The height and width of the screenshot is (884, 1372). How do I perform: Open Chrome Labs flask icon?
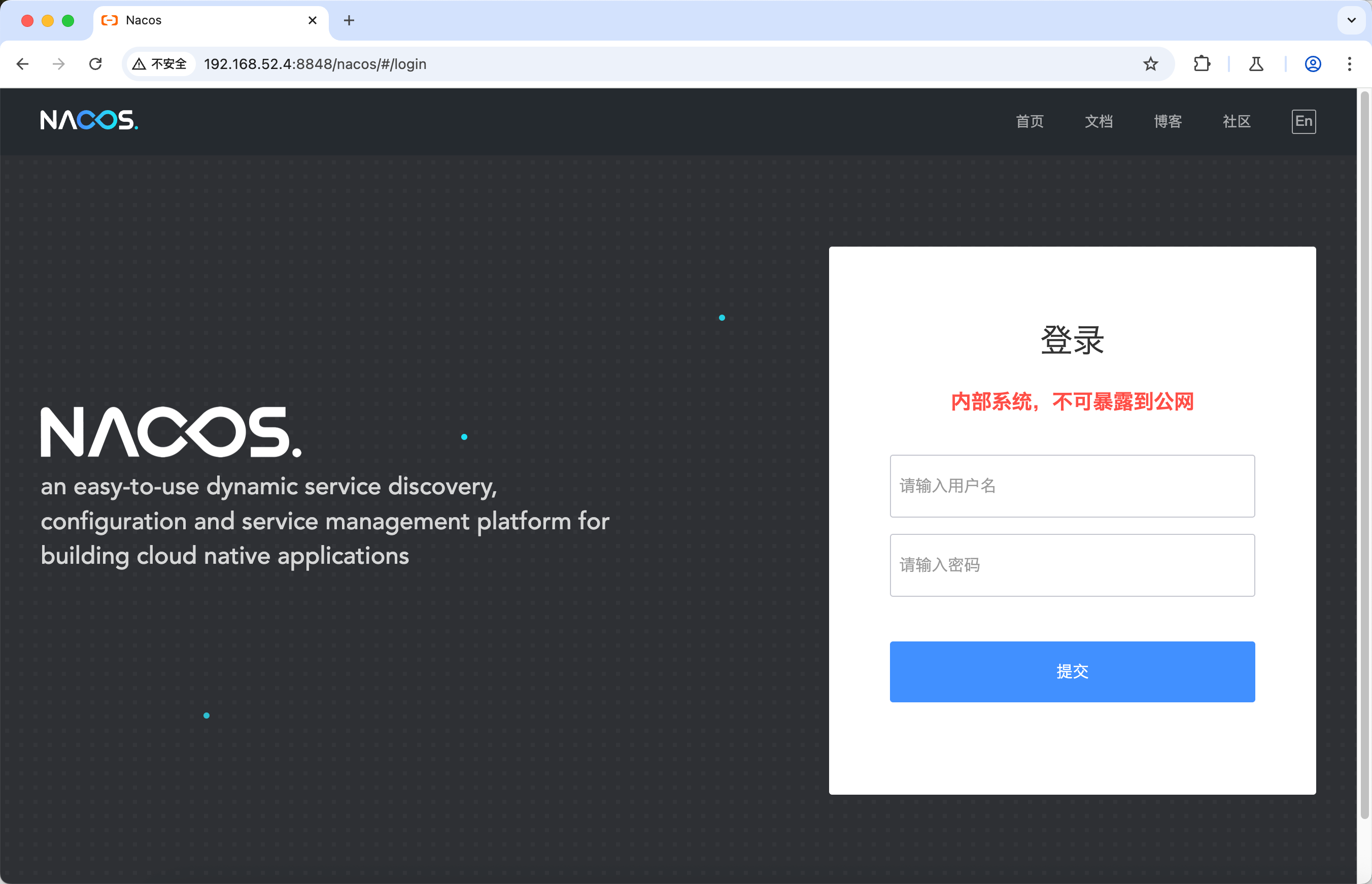coord(1256,64)
